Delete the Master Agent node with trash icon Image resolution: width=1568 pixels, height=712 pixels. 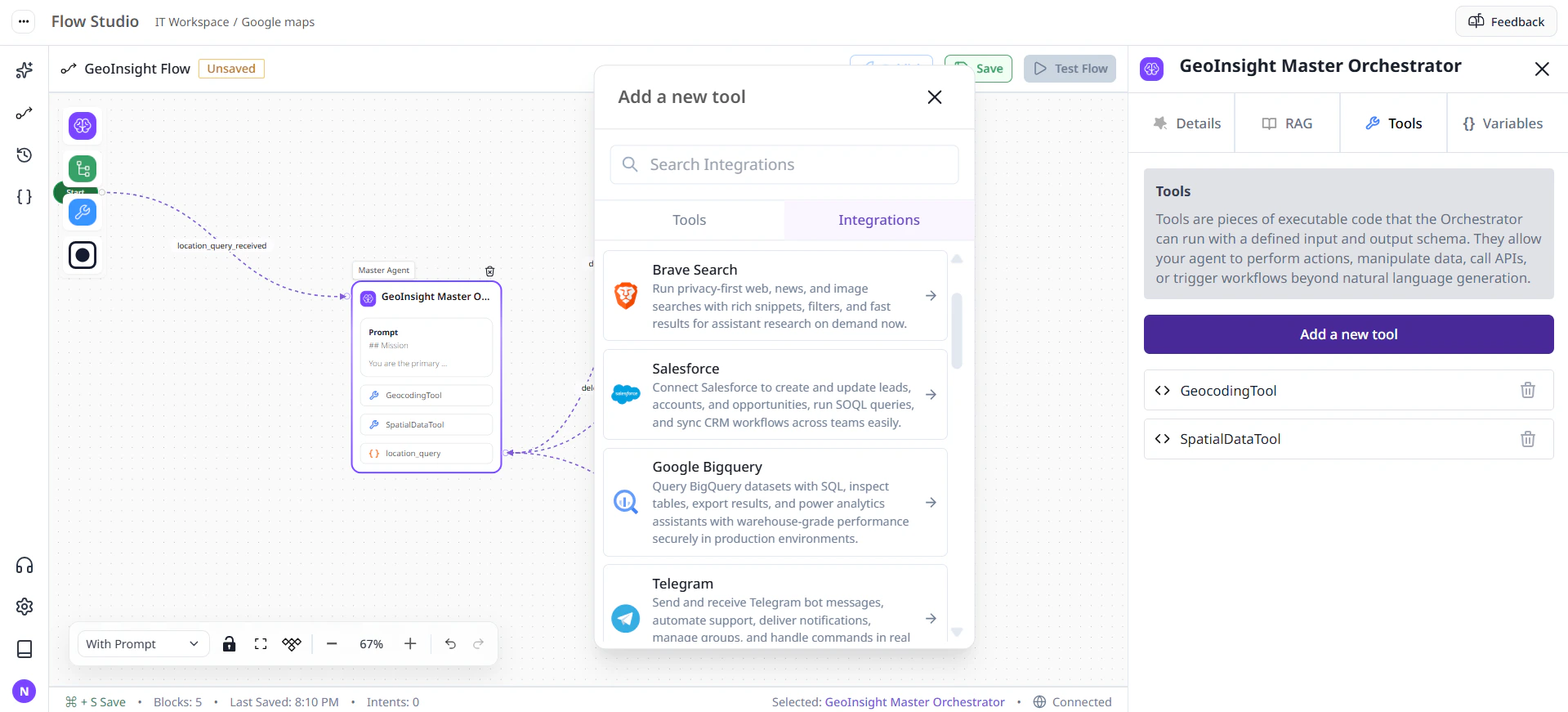pos(490,271)
